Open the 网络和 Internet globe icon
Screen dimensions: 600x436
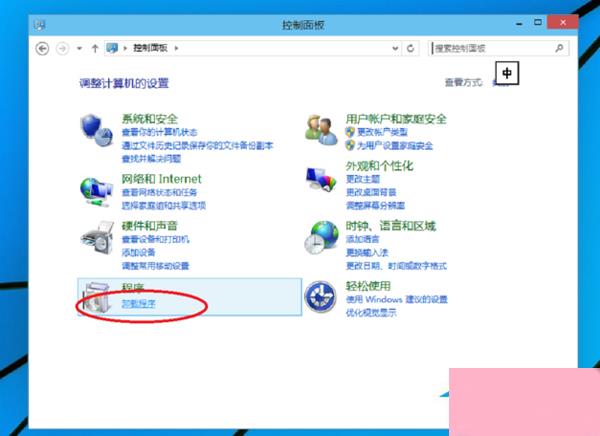[96, 192]
